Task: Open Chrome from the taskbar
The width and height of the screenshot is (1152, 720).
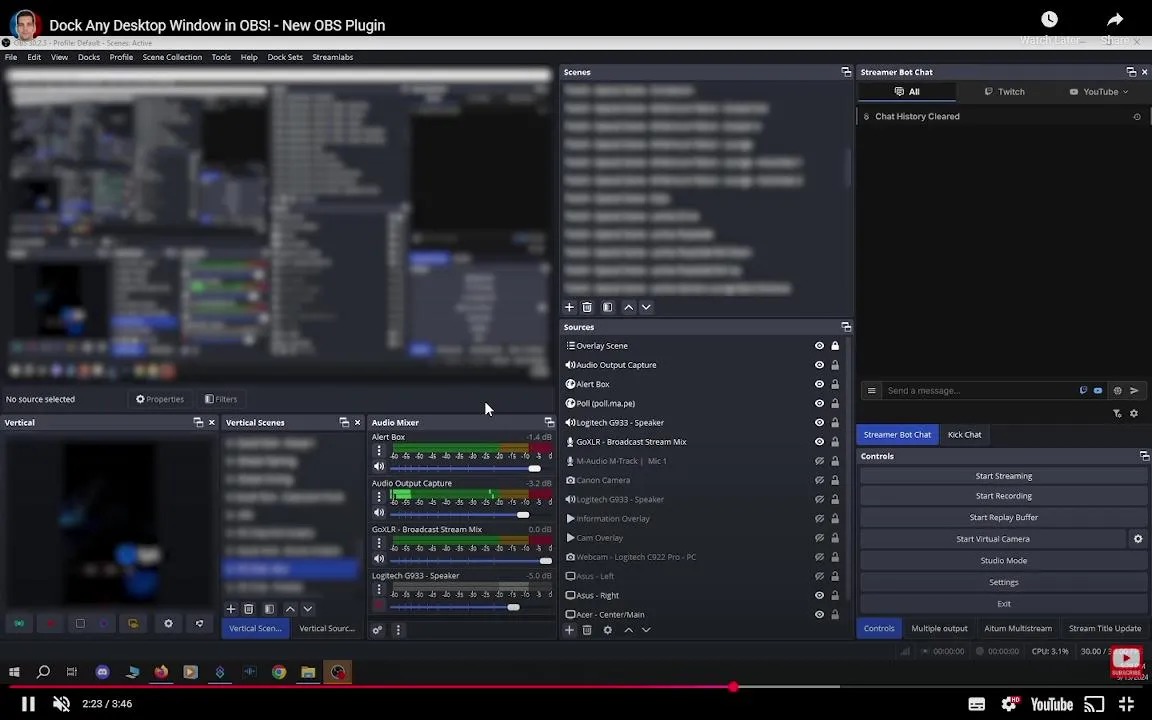Action: [x=278, y=672]
